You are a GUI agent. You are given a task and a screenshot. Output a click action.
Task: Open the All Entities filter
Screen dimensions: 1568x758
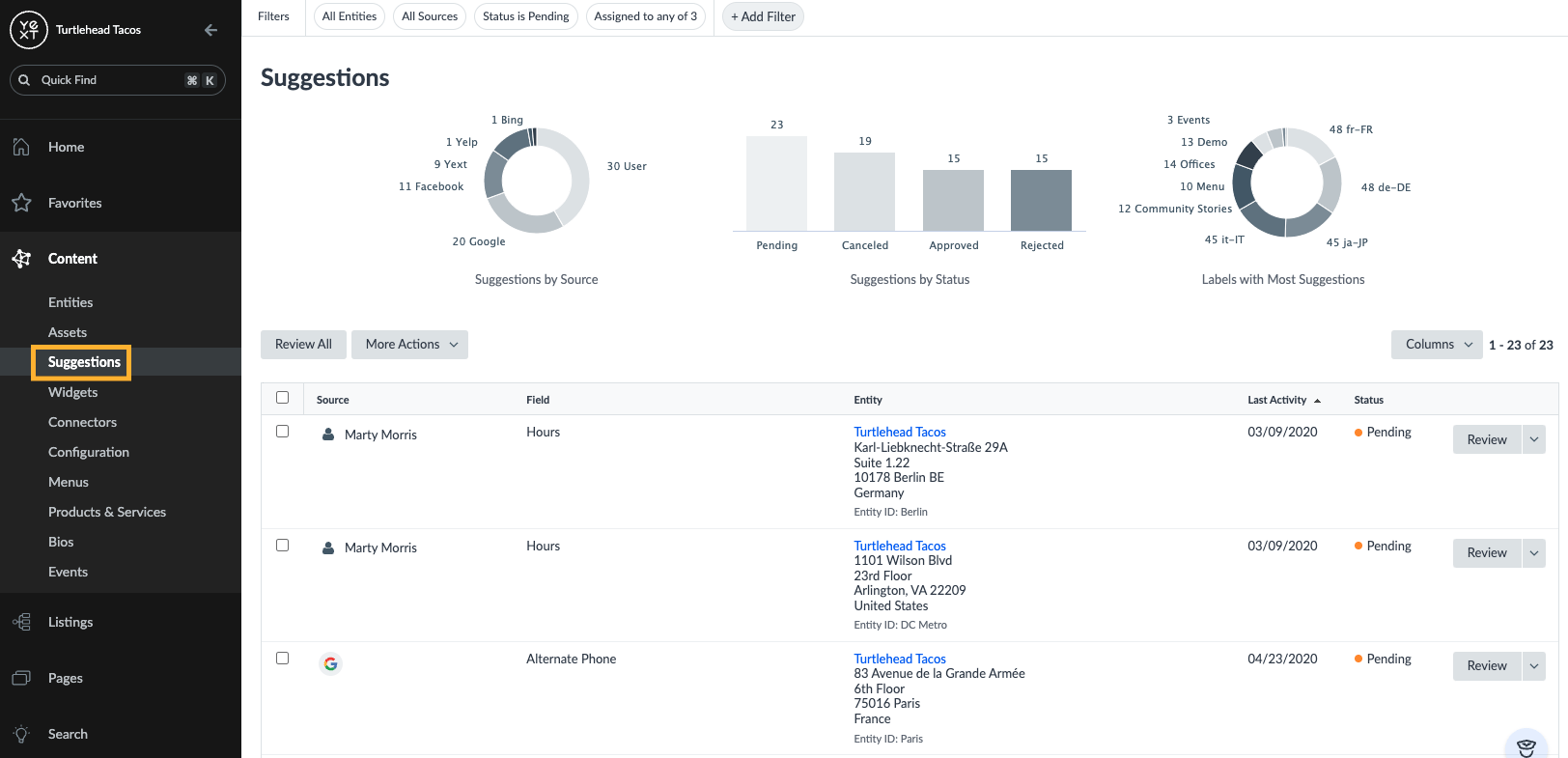[350, 16]
